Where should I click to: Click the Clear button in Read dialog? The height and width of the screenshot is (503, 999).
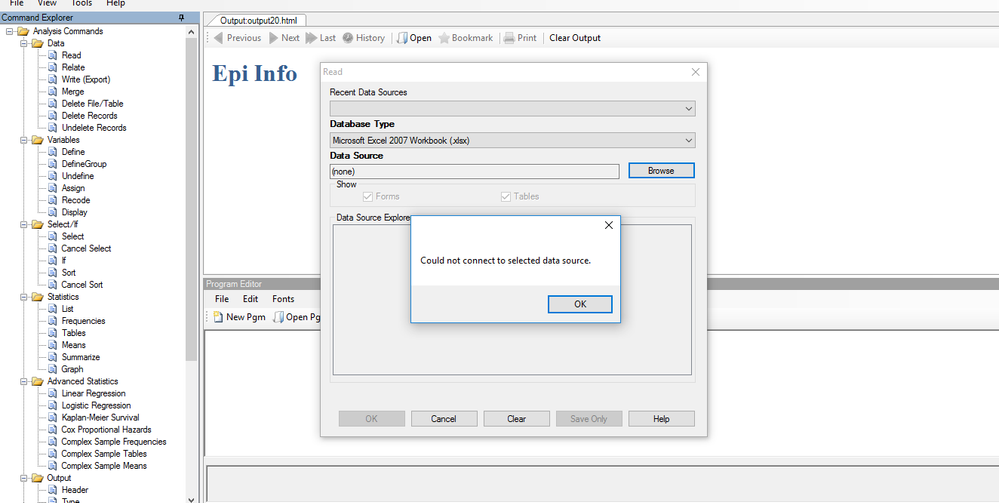(x=517, y=419)
